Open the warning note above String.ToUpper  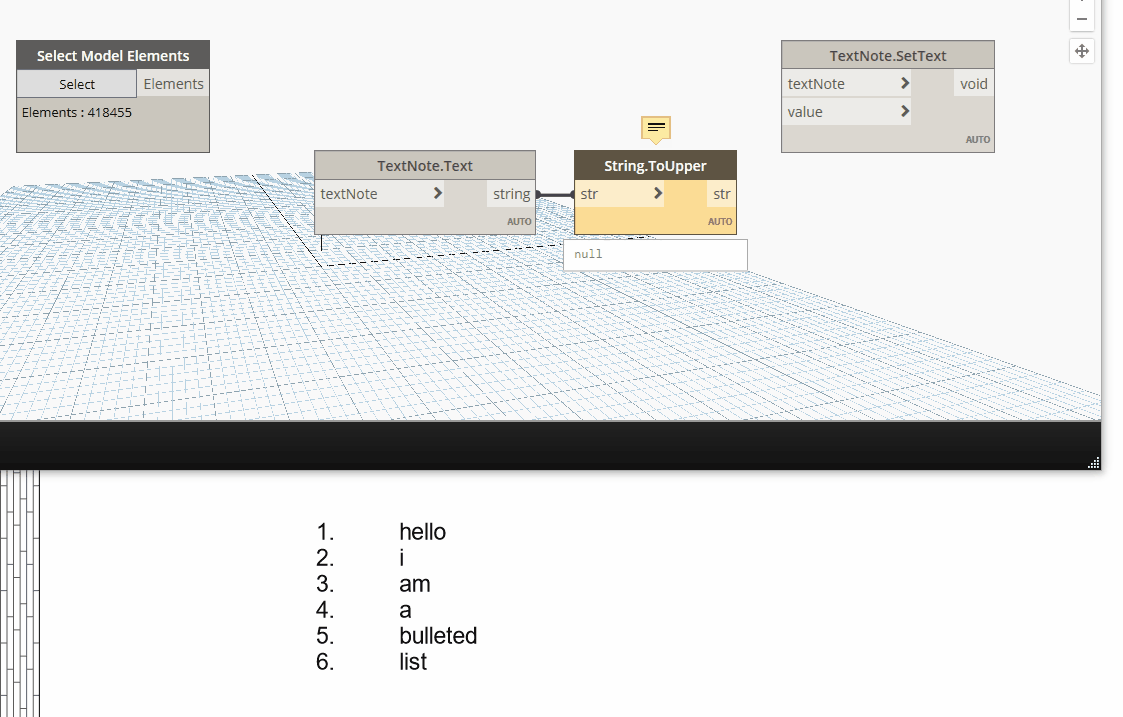coord(655,128)
